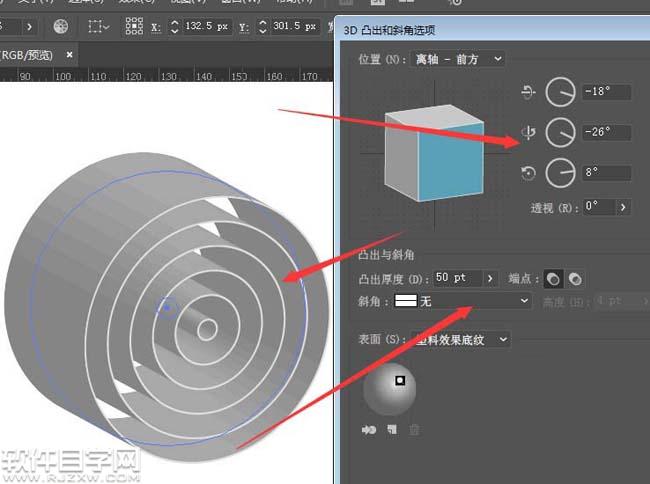Screen dimensions: 650x484
Task: Click the recolor artwork color wheel icon
Action: (x=62, y=26)
